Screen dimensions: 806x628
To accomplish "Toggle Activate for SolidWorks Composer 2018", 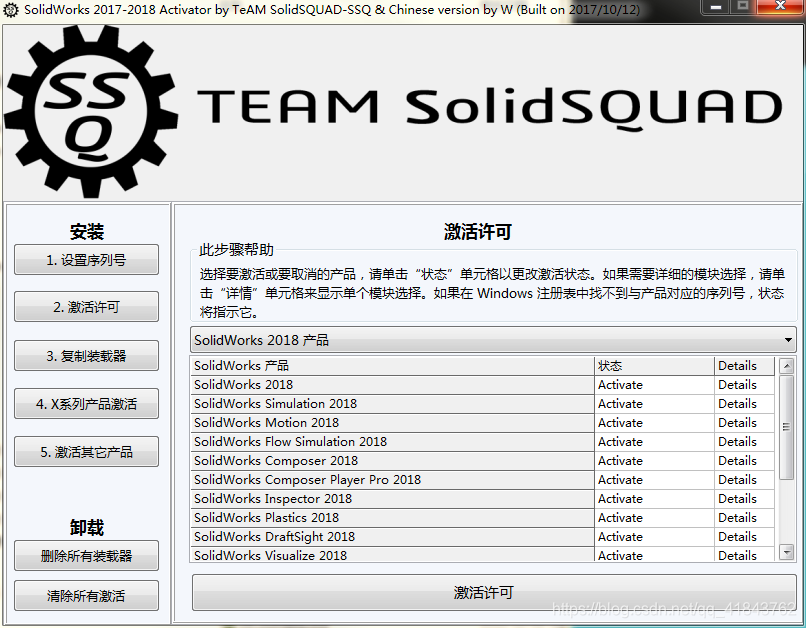I will click(654, 461).
